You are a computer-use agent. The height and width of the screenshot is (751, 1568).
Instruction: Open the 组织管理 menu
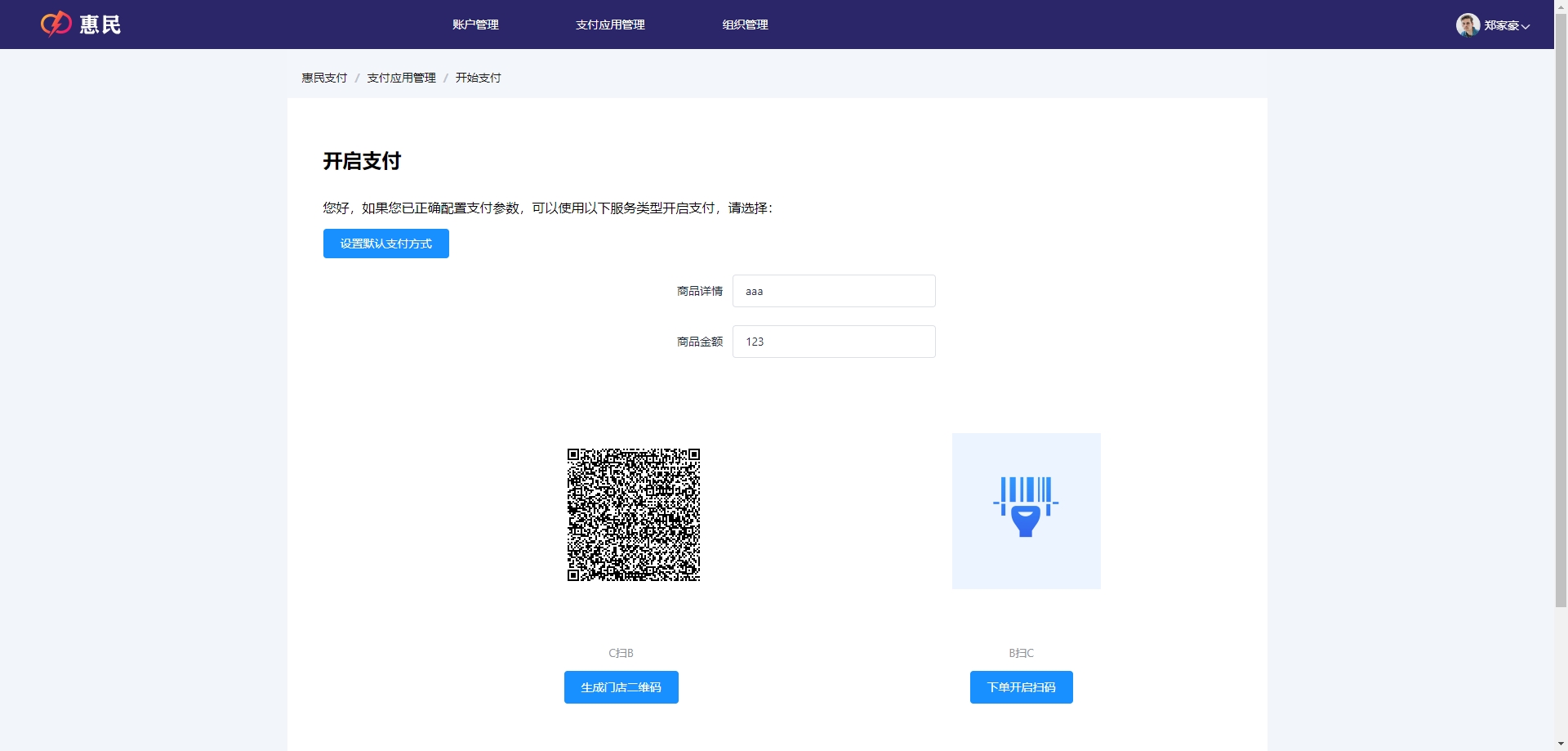coord(745,25)
